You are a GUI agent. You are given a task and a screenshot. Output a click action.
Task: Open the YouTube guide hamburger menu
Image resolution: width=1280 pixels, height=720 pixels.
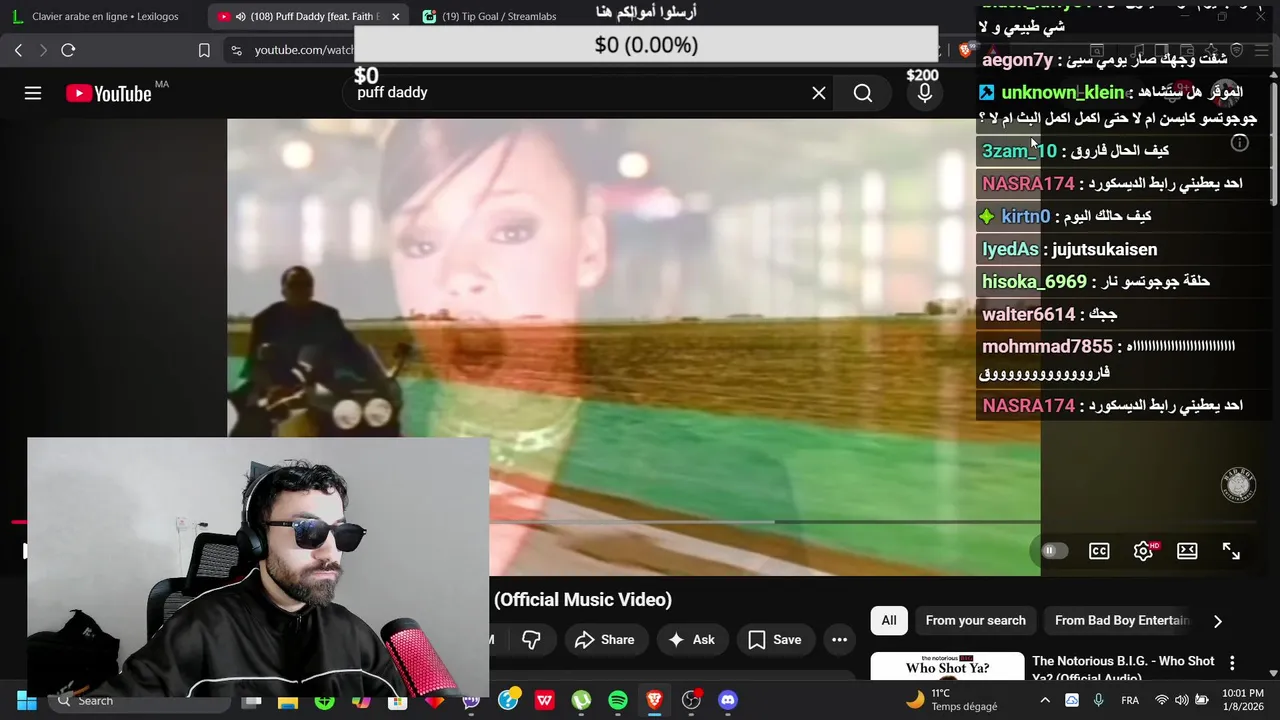[33, 93]
